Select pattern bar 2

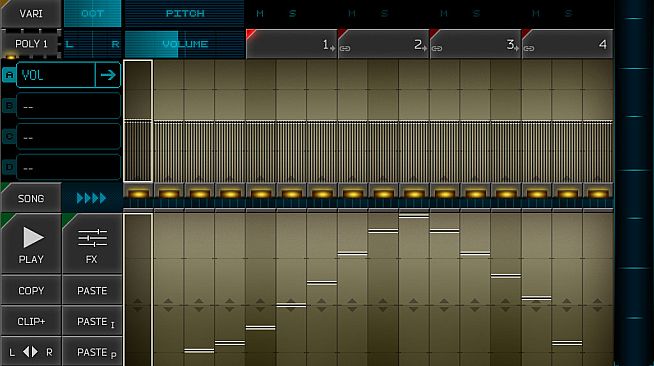click(x=384, y=44)
